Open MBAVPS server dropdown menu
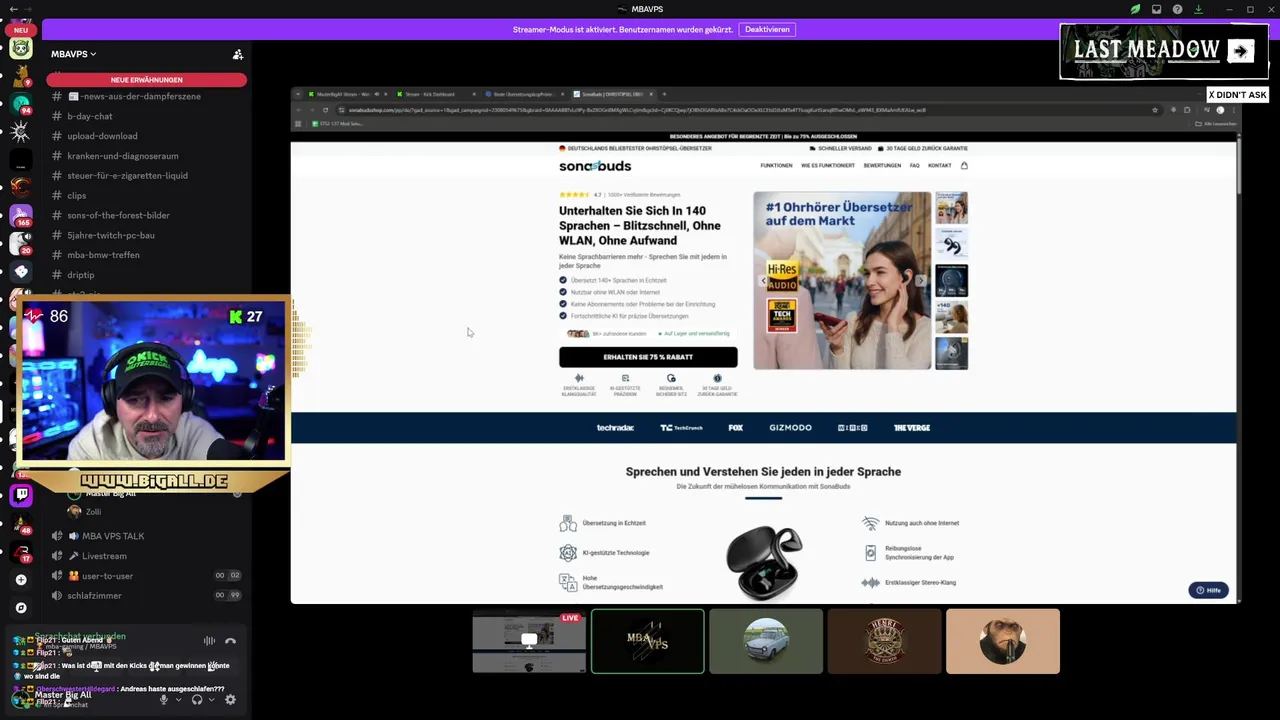Viewport: 1280px width, 720px height. coord(74,54)
